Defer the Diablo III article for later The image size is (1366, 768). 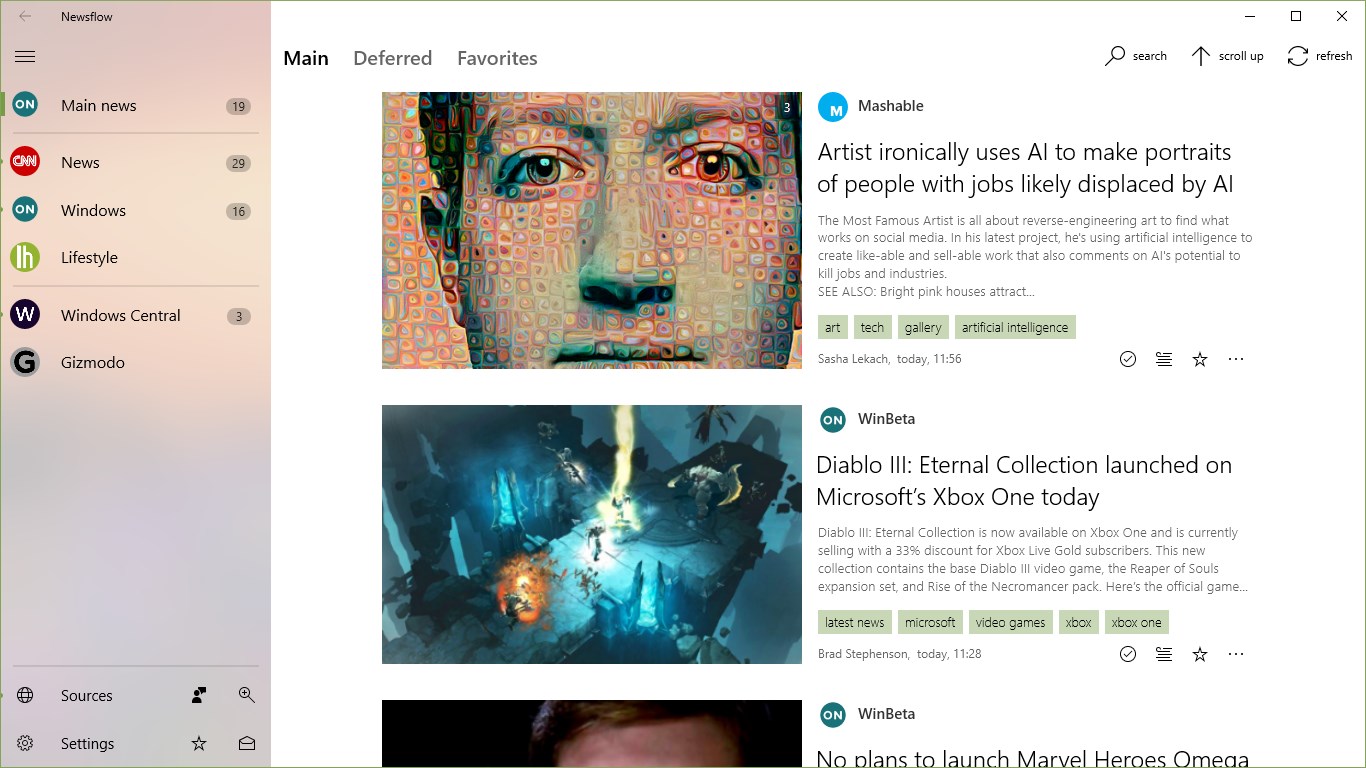pyautogui.click(x=1163, y=654)
